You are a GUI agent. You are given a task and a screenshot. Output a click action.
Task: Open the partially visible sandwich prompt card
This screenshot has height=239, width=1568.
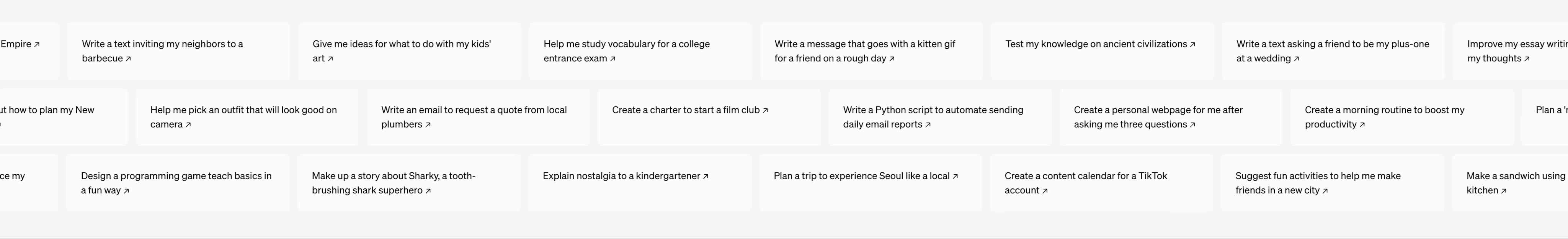coord(1509,183)
